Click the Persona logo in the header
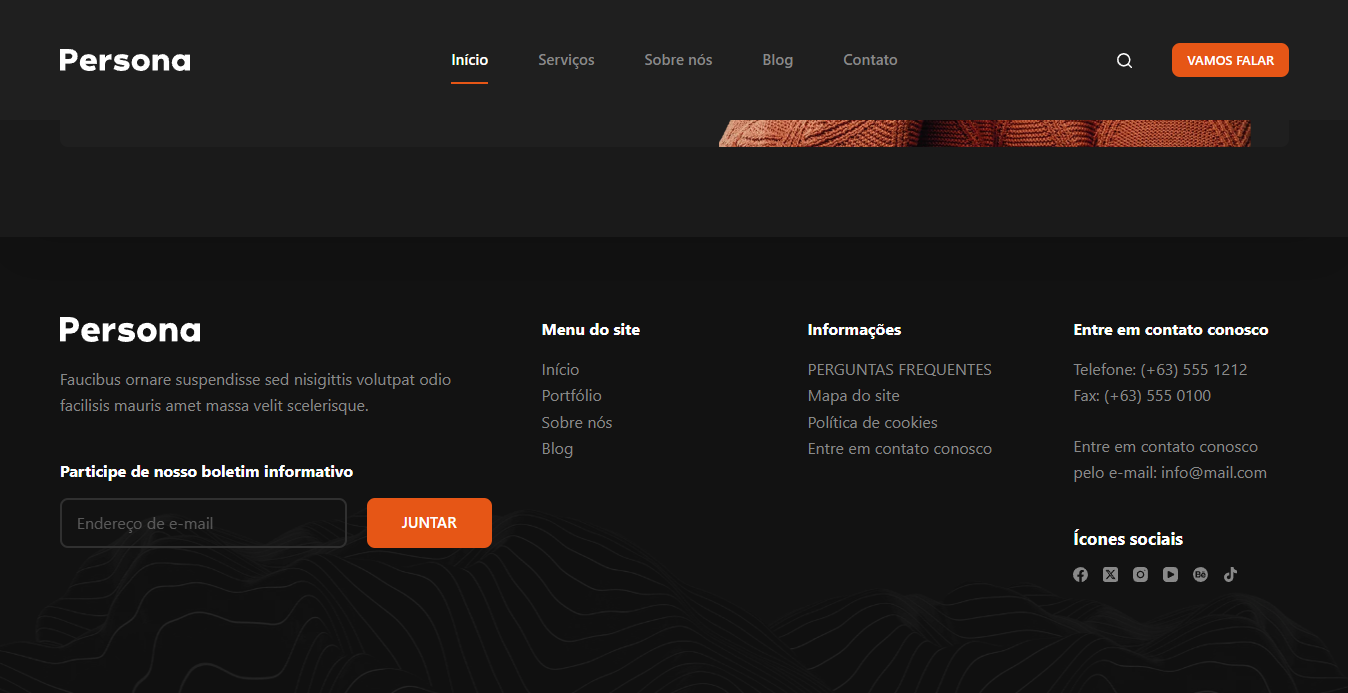This screenshot has height=693, width=1348. coord(125,60)
